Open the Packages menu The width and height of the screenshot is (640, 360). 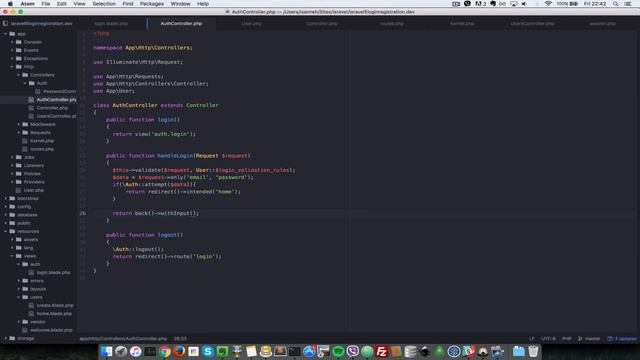152,4
